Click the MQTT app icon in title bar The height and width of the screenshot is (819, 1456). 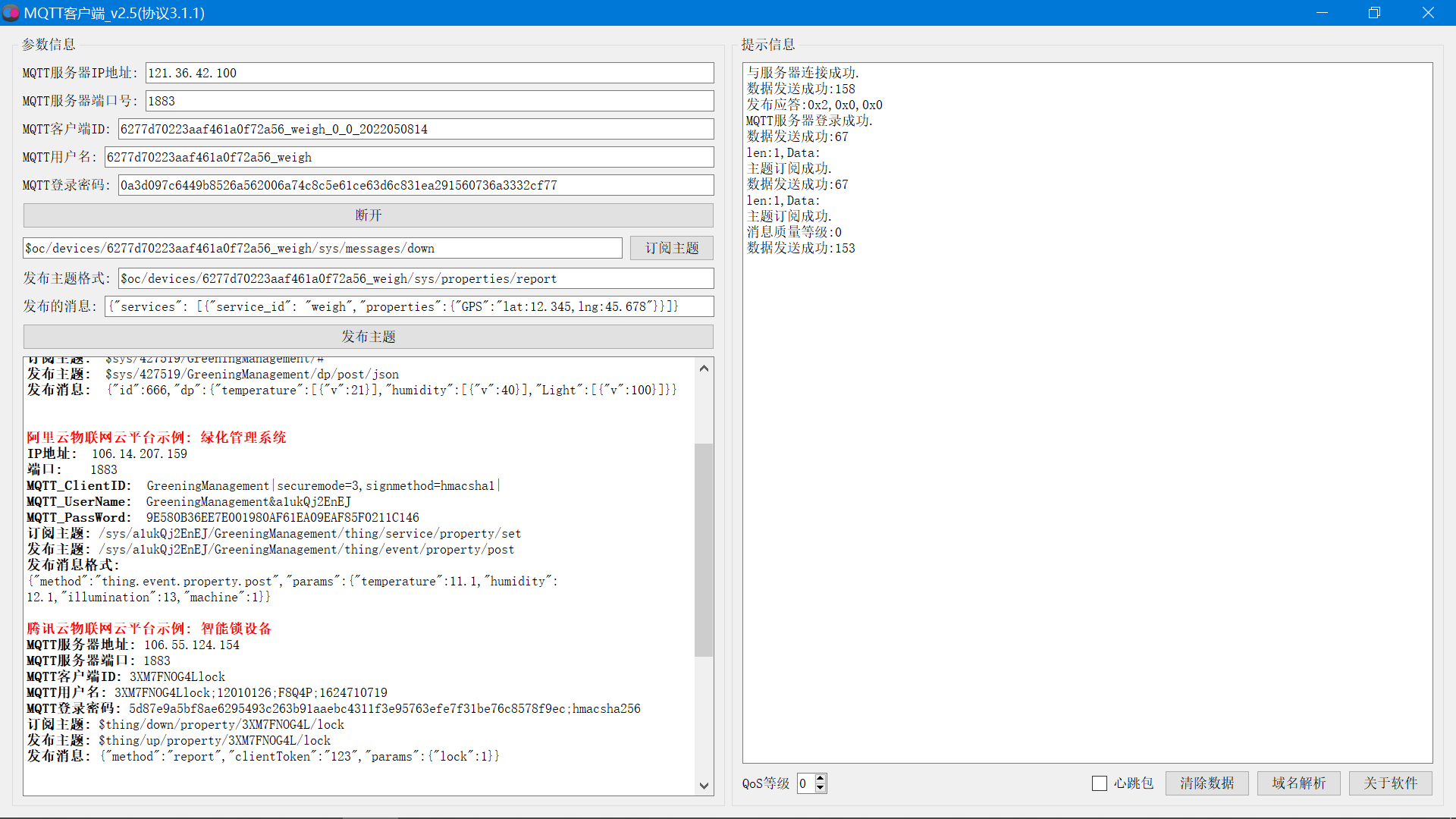(x=11, y=13)
